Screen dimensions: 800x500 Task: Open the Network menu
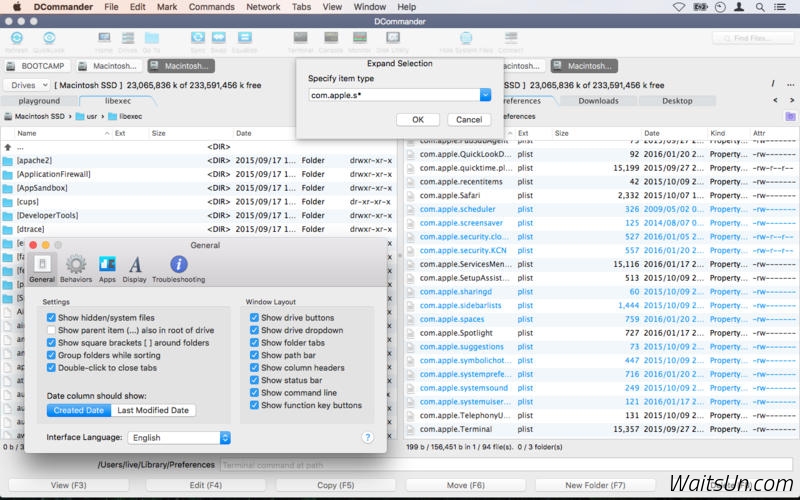click(263, 7)
